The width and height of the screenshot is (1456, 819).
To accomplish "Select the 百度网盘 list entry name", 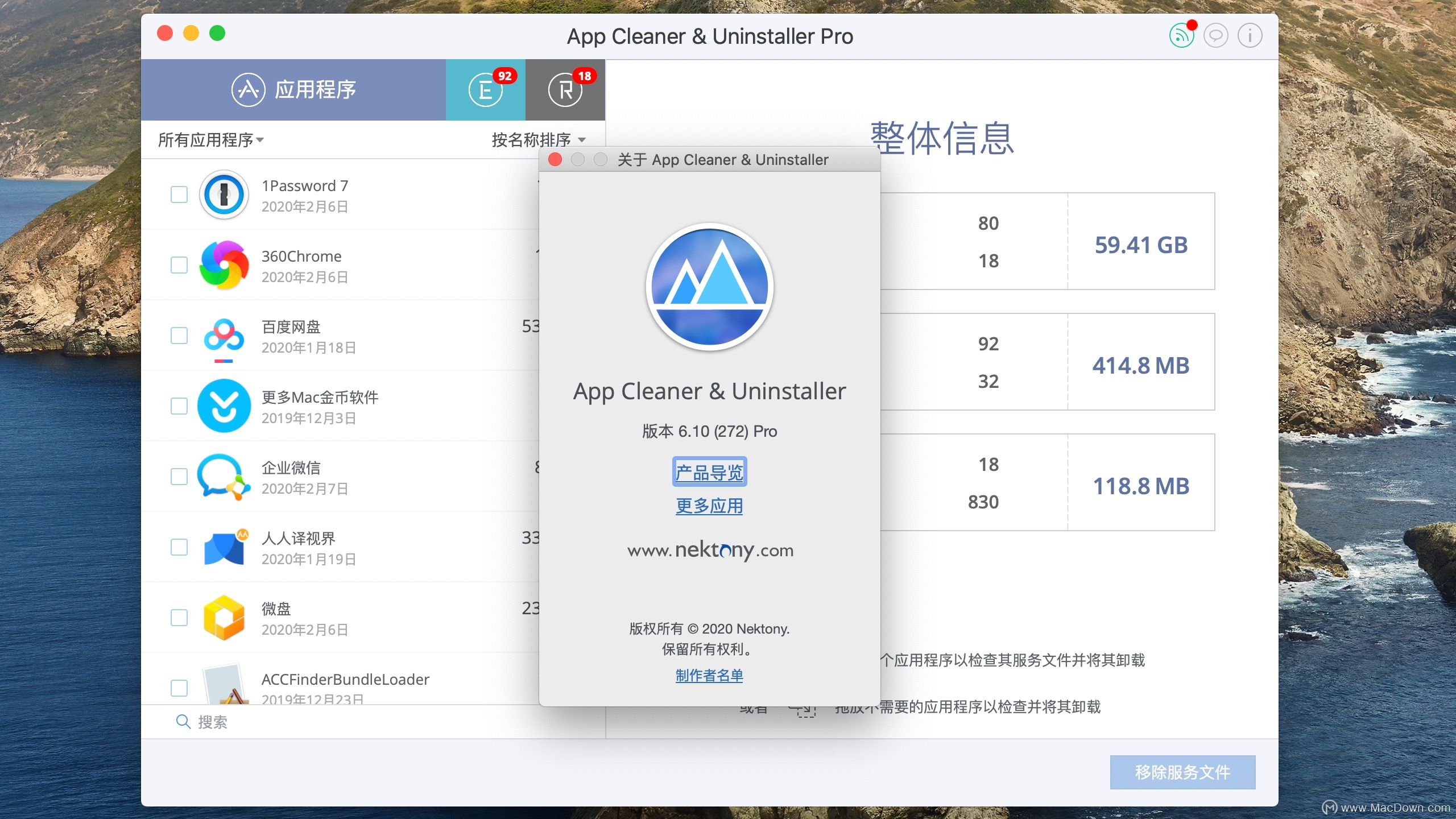I will pyautogui.click(x=291, y=327).
